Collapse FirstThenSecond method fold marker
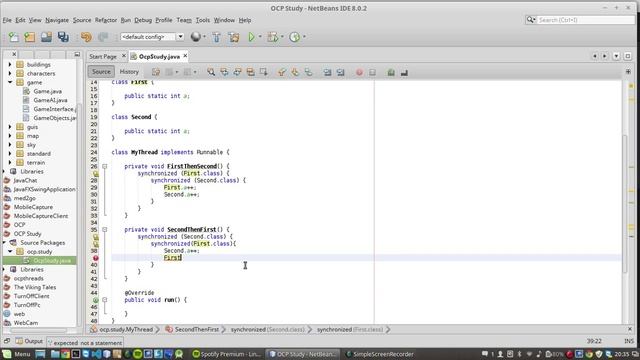Viewport: 640px width, 360px height. point(104,166)
